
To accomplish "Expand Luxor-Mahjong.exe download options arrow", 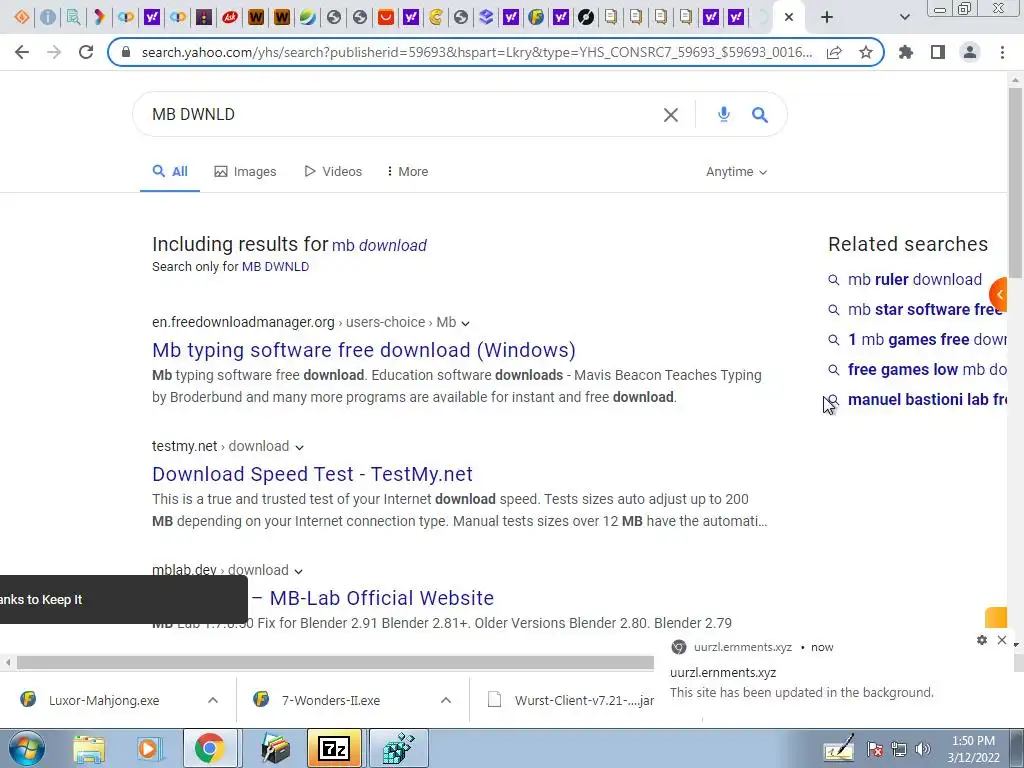I will click(x=213, y=700).
